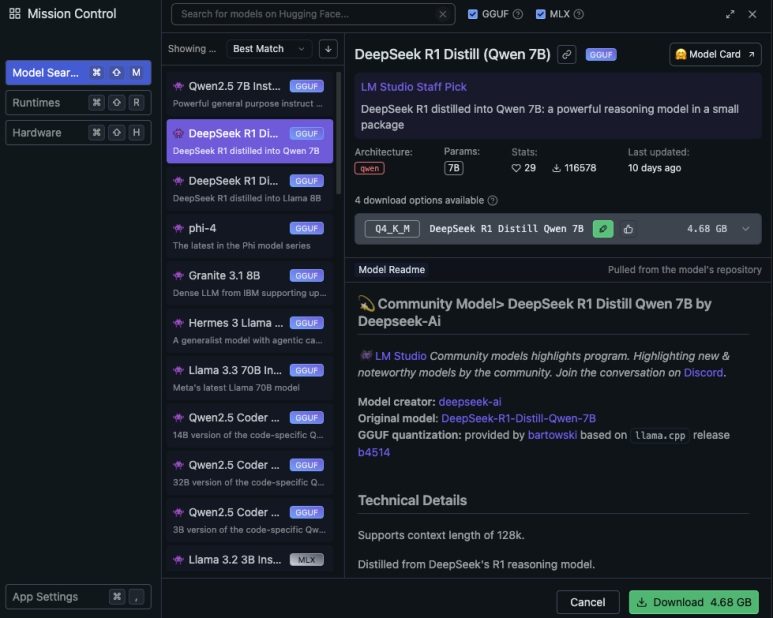This screenshot has width=773, height=618.
Task: Enable or disable the GGUF checkbox
Action: (473, 14)
